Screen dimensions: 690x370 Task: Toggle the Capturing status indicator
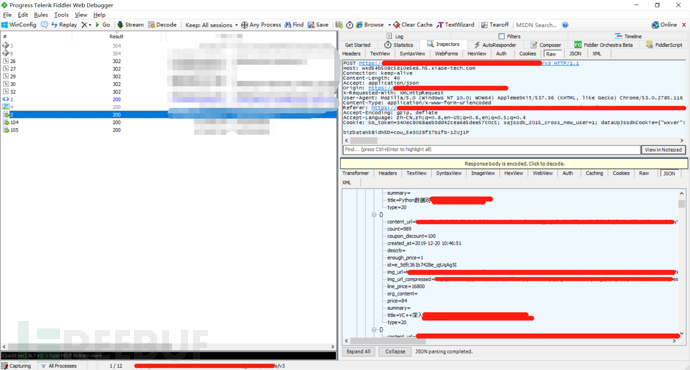[x=17, y=366]
